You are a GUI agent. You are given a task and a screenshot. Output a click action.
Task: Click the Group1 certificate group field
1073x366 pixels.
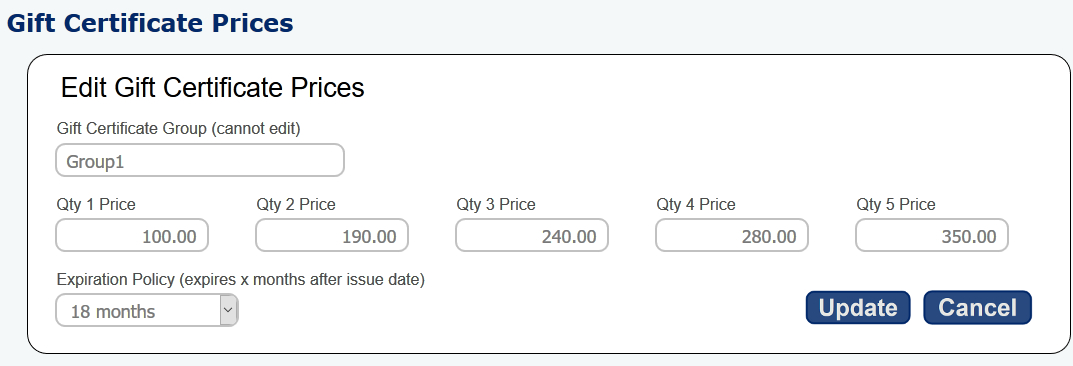click(x=200, y=161)
